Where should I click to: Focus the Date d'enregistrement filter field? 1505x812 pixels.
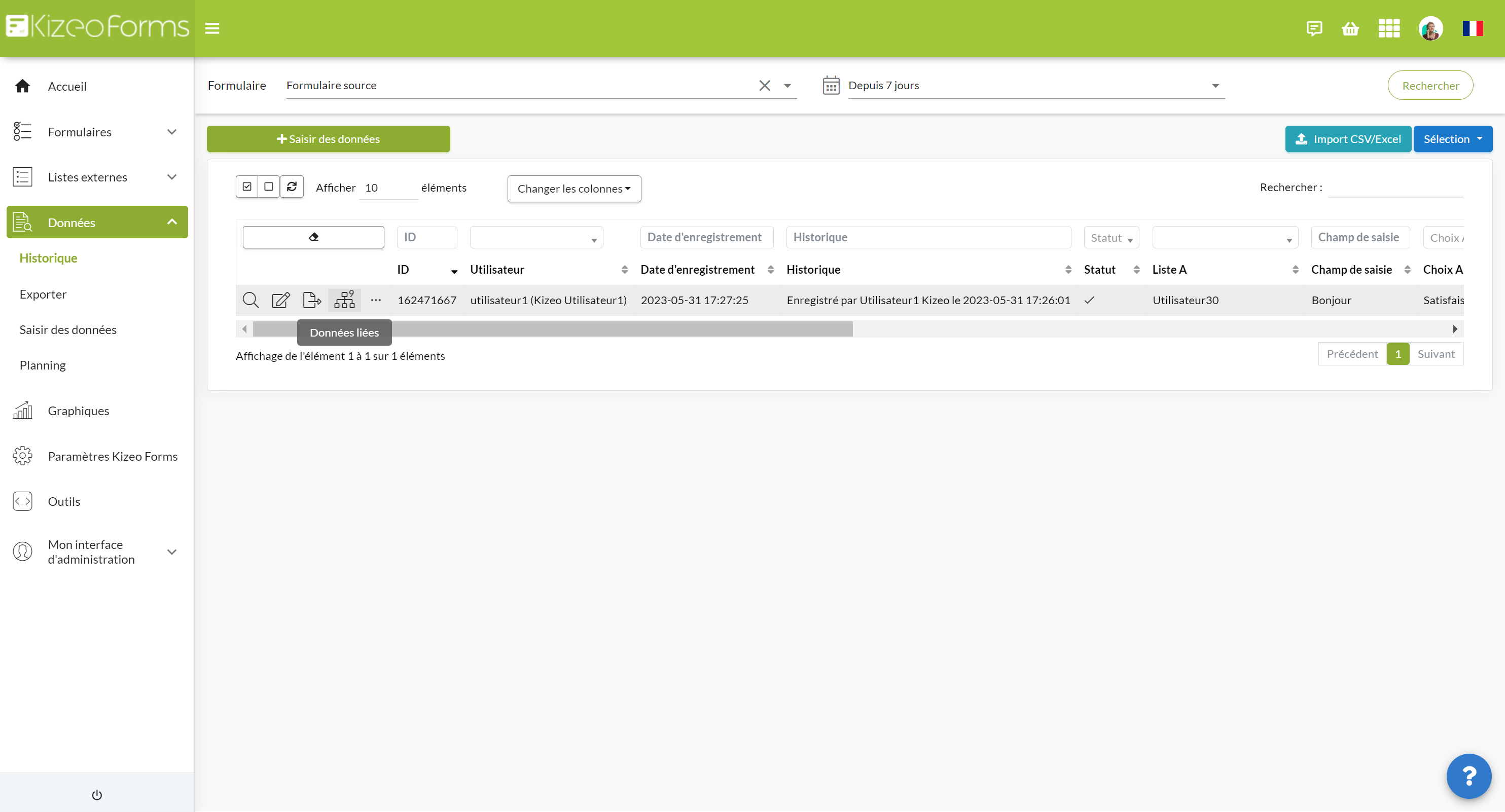[x=706, y=237]
